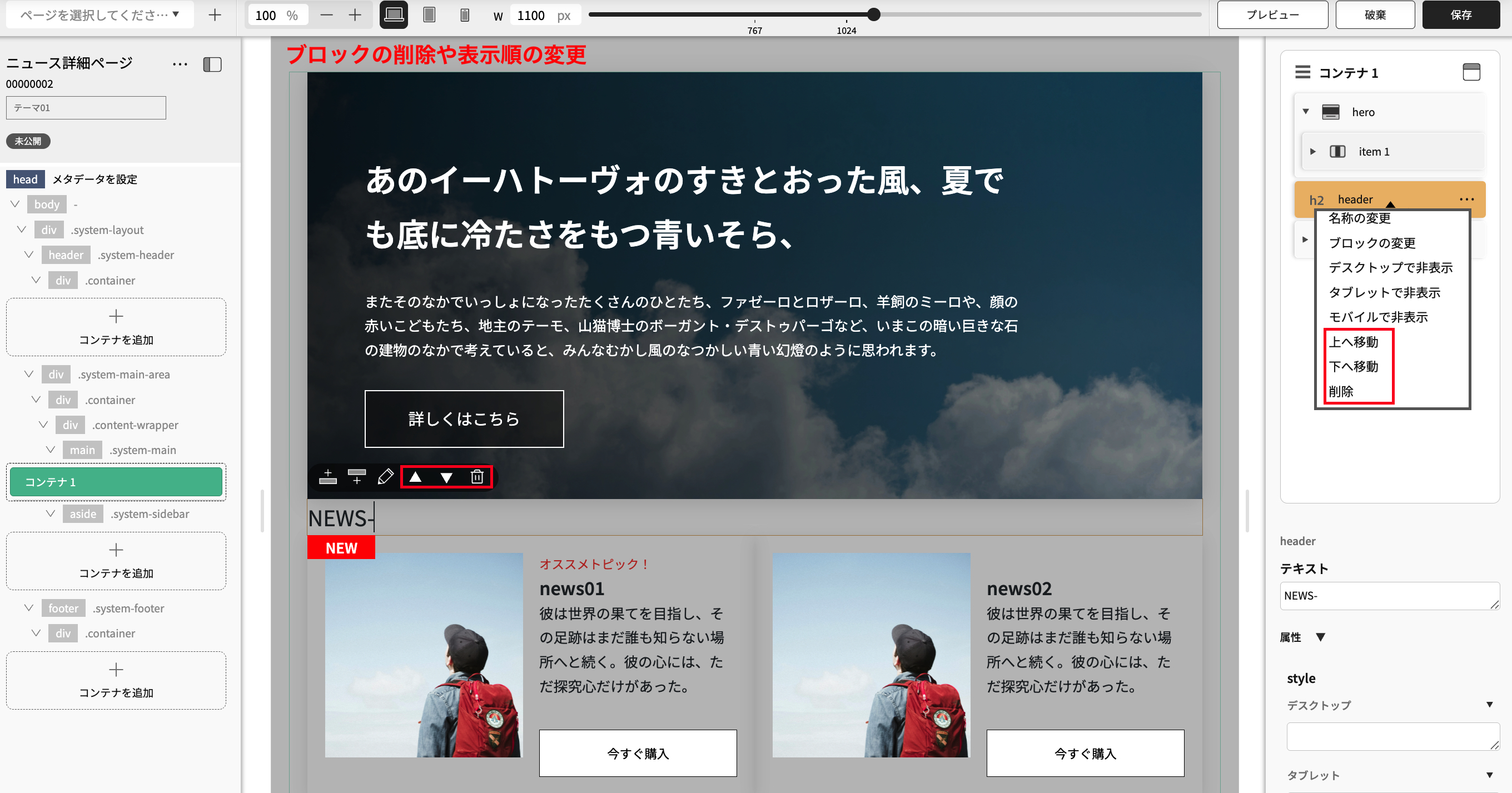Image resolution: width=1512 pixels, height=793 pixels.
Task: Switch to mobile device preview
Action: [464, 15]
